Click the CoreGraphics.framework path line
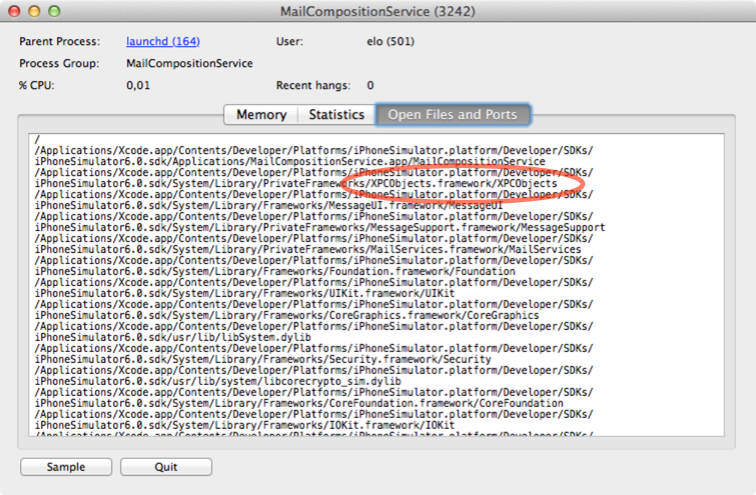This screenshot has width=756, height=495. tap(287, 315)
